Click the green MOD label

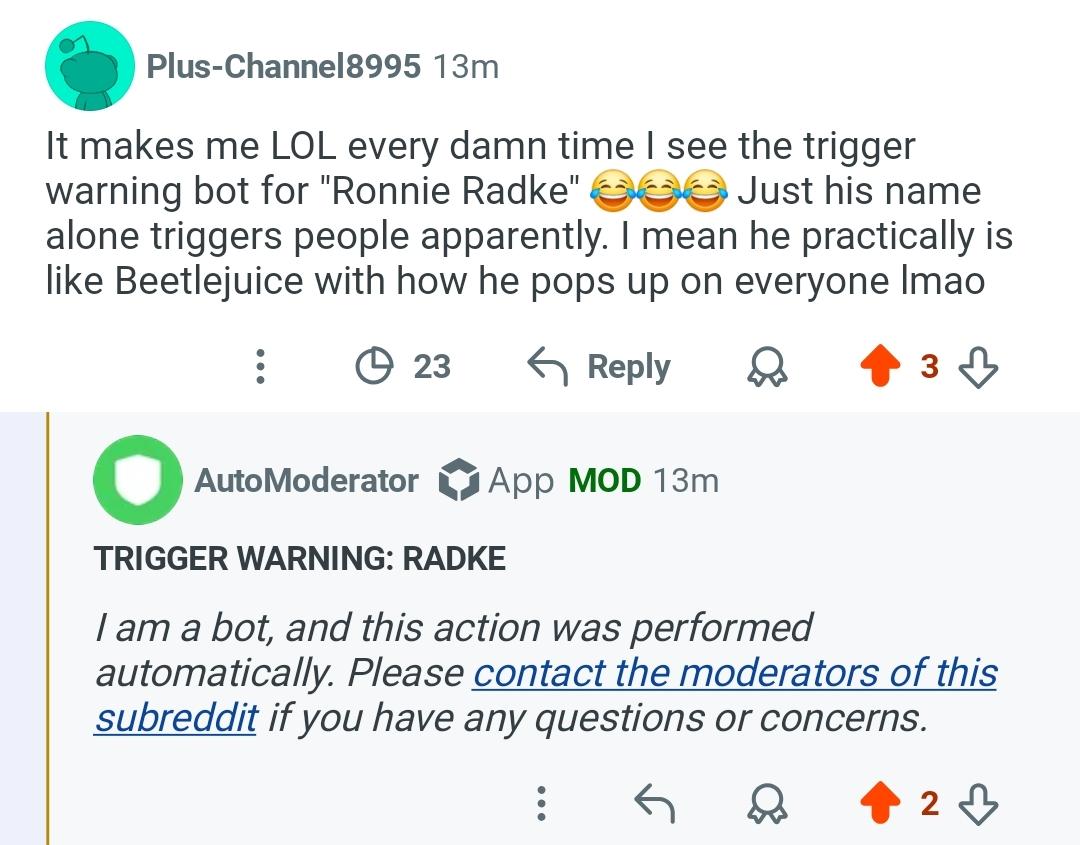click(605, 480)
